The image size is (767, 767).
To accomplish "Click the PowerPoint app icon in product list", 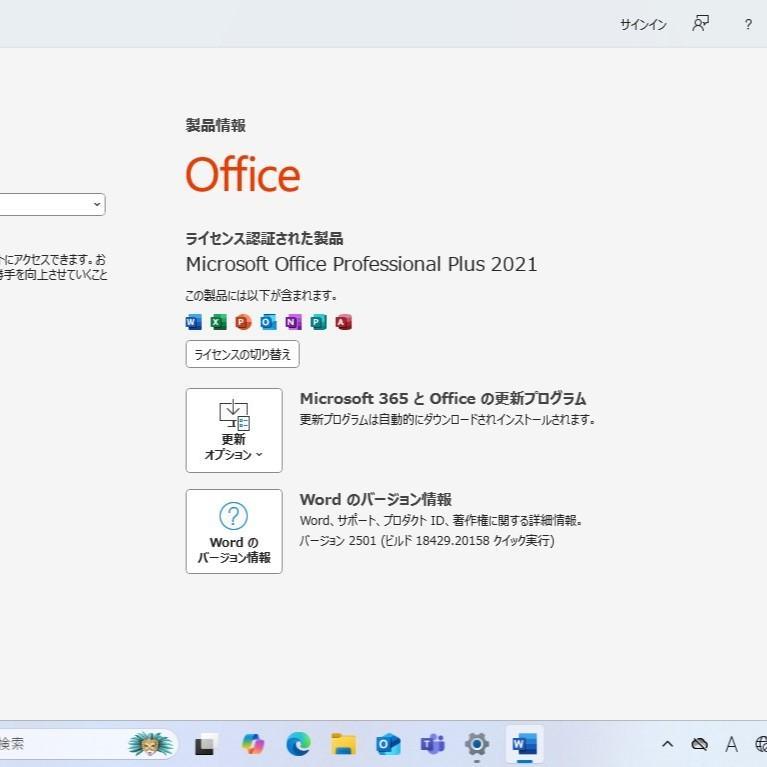I will [243, 322].
